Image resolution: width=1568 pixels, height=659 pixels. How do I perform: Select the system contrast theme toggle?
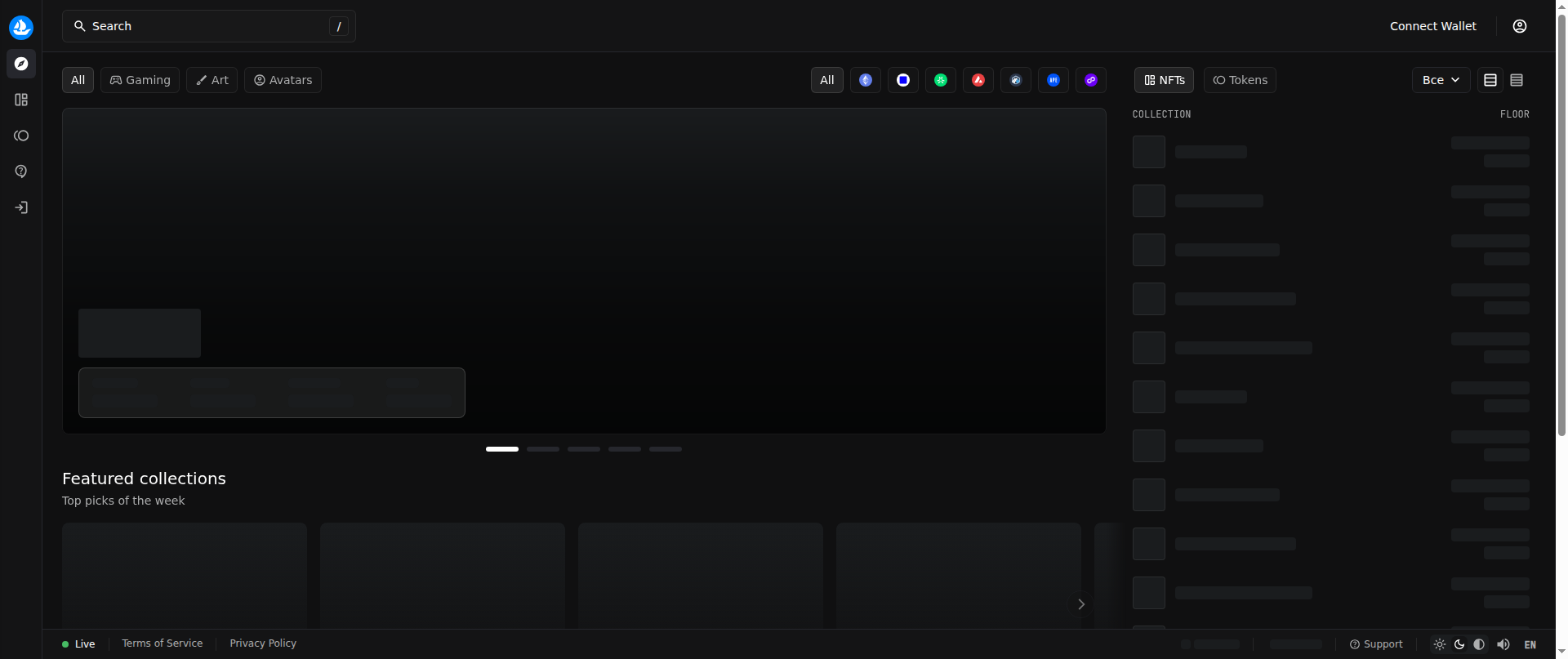tap(1479, 644)
